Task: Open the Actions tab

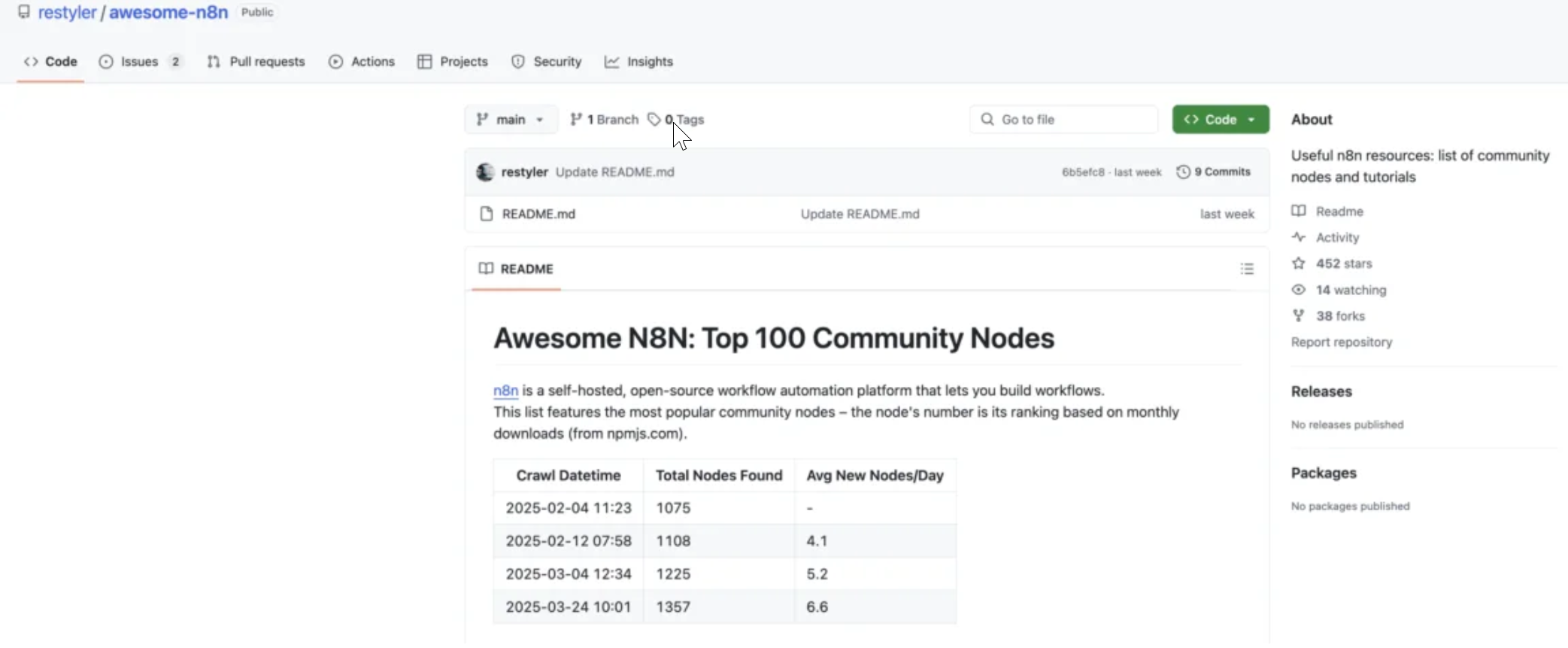Action: click(362, 62)
